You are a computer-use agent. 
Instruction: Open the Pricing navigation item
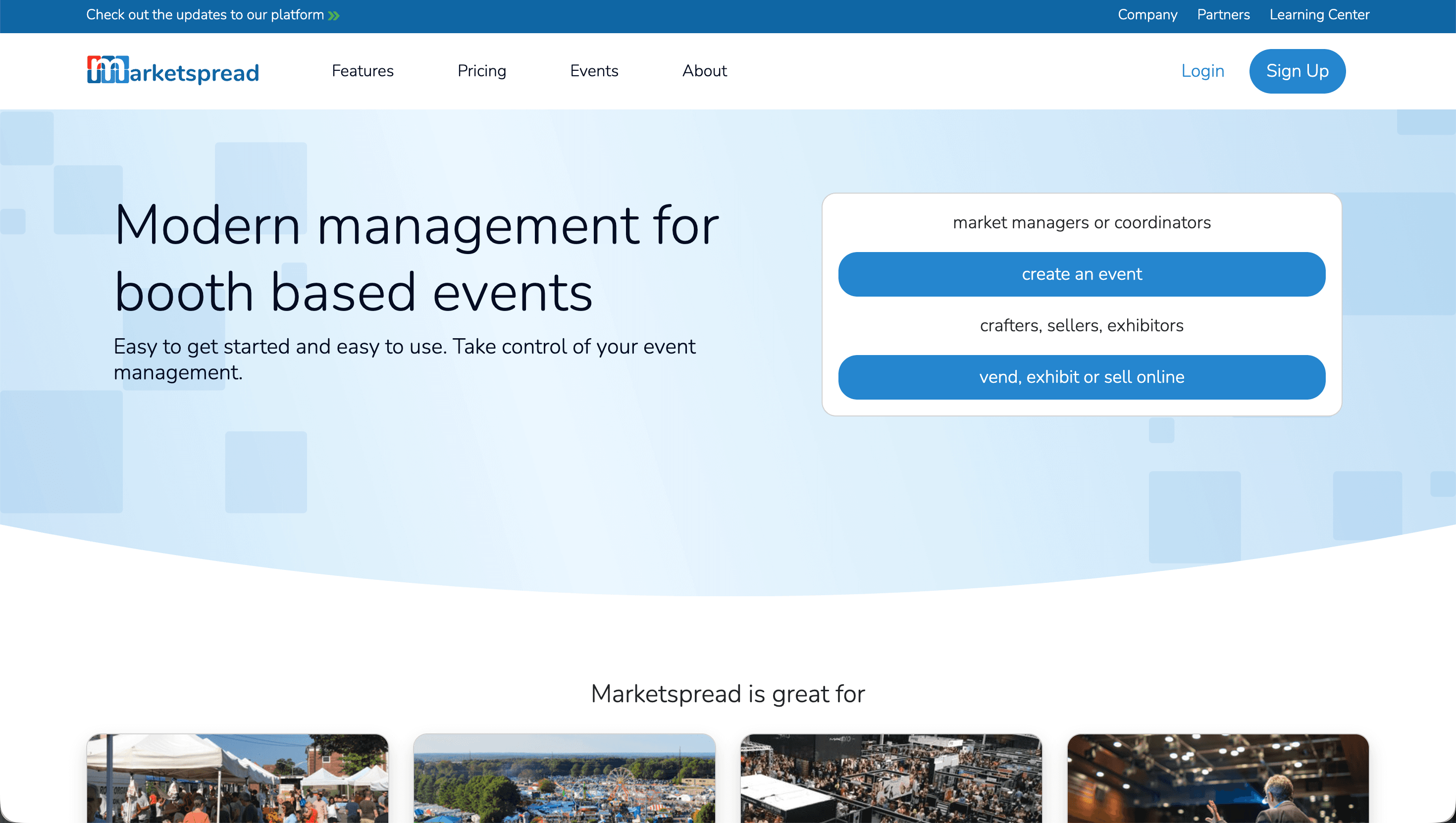click(481, 71)
